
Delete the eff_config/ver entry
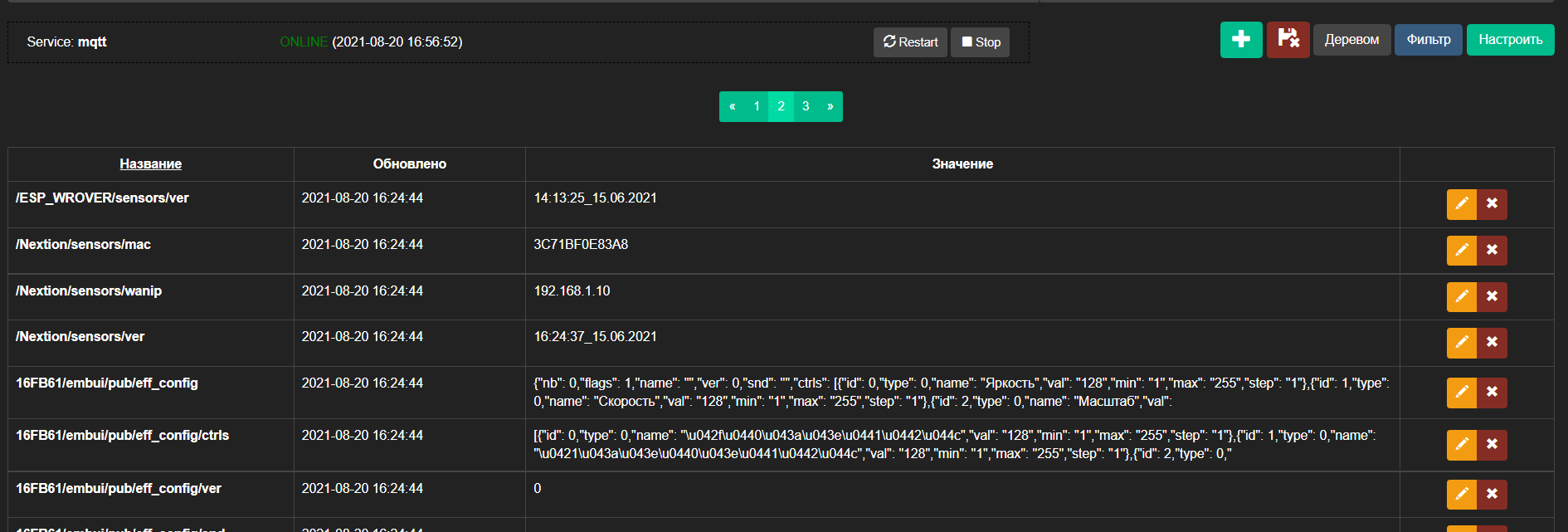(x=1492, y=495)
